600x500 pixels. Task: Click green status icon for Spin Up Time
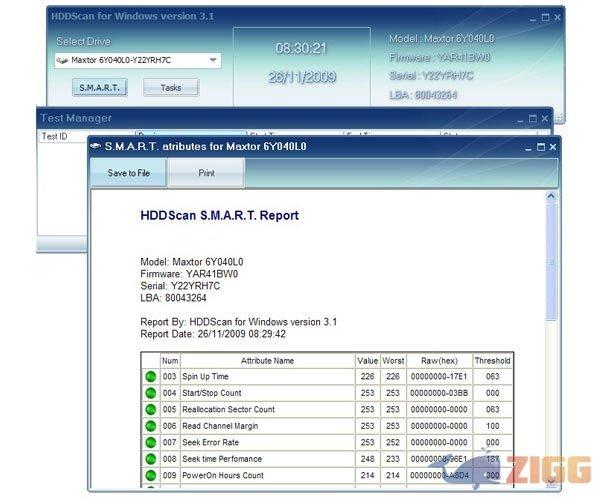click(151, 376)
